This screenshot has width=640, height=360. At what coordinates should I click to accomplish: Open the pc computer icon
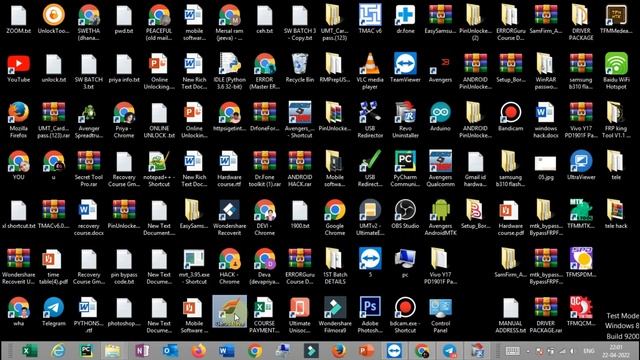click(x=405, y=263)
